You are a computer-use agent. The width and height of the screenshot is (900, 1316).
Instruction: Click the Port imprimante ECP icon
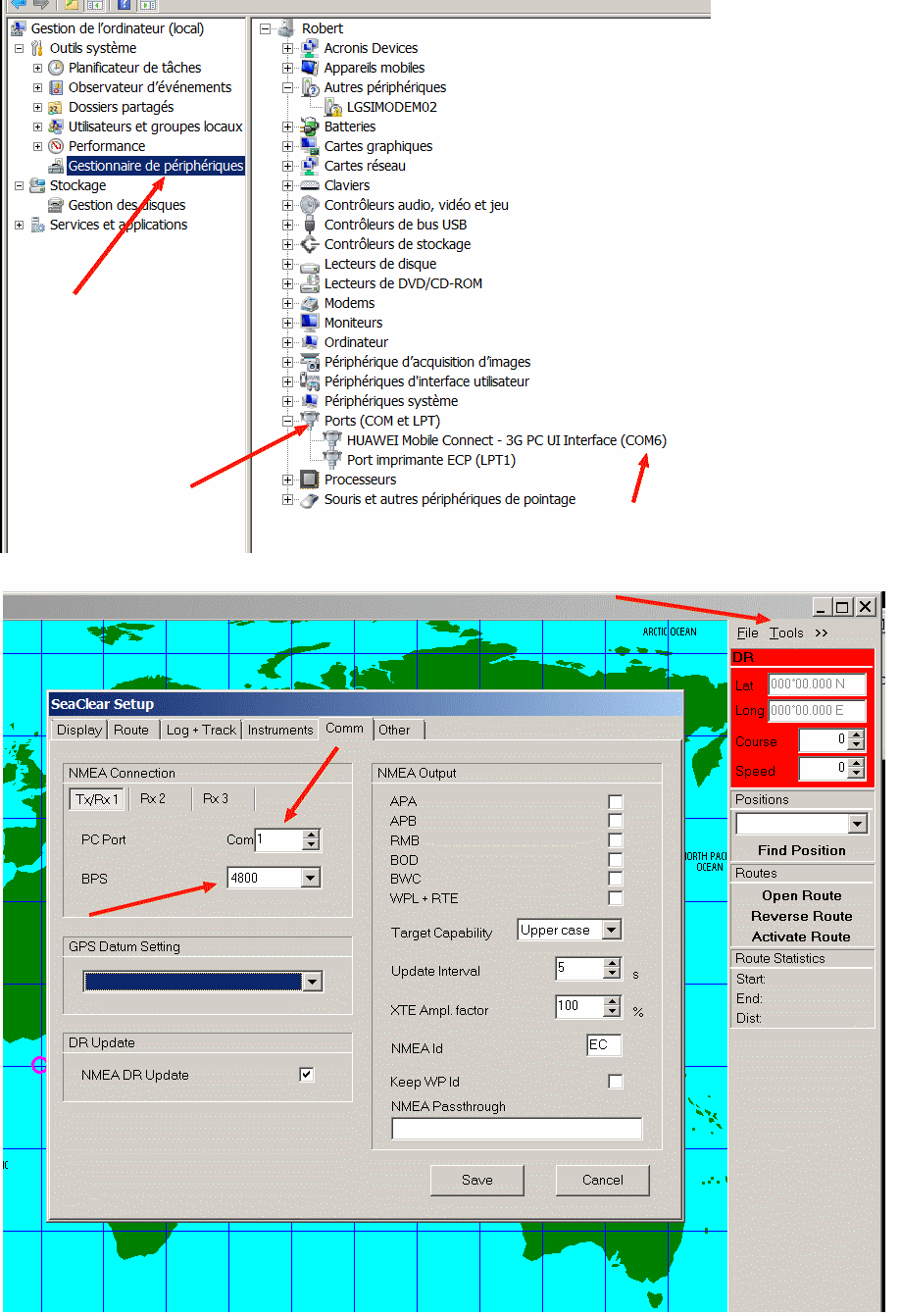[x=333, y=460]
